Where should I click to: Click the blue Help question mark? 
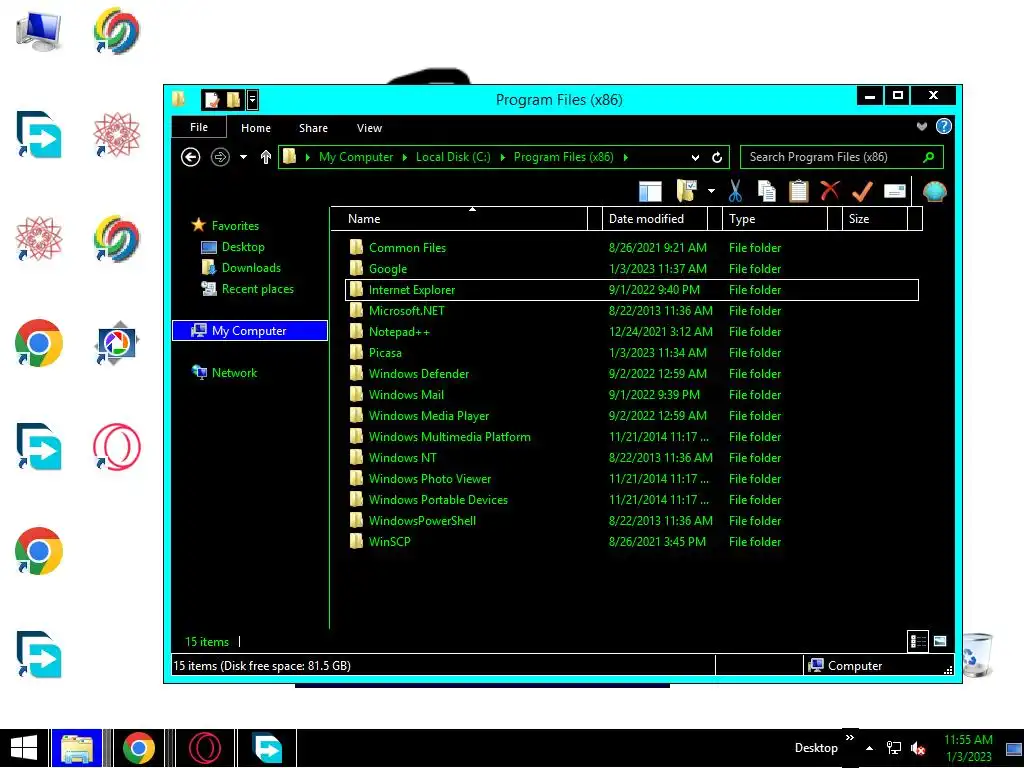point(944,127)
